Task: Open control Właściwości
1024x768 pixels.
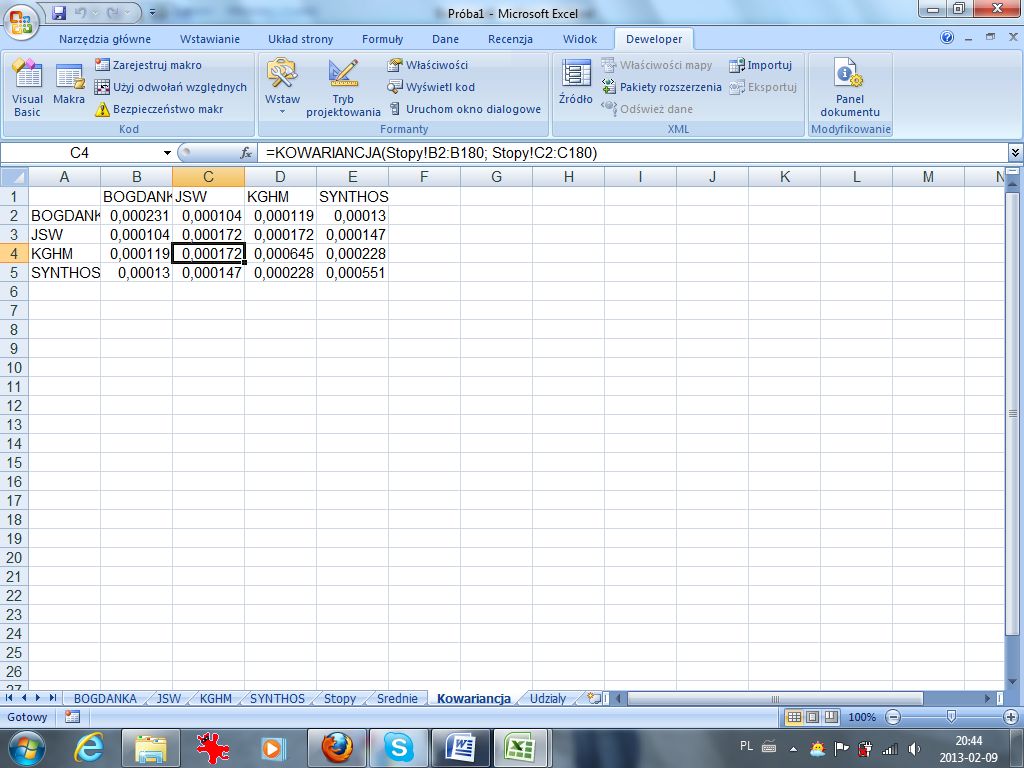Action: tap(428, 65)
